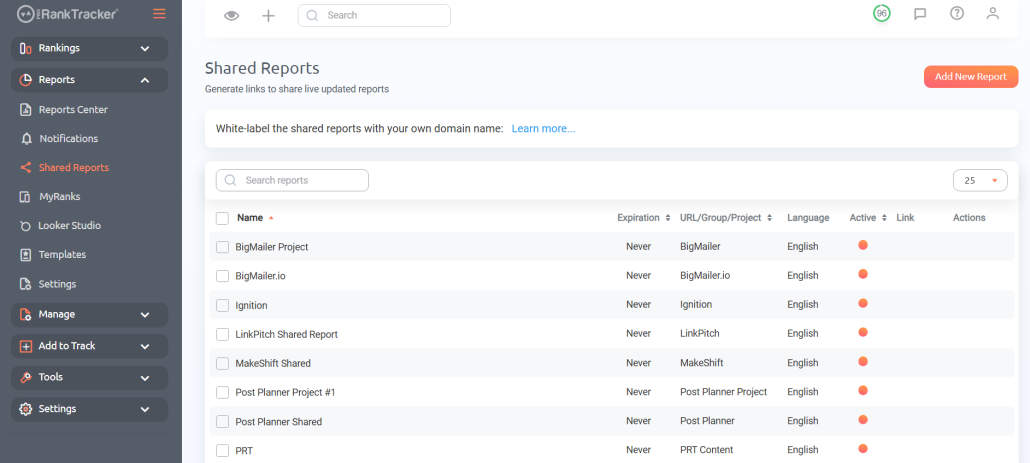
Task: Click the Templates icon
Action: [x=26, y=255]
